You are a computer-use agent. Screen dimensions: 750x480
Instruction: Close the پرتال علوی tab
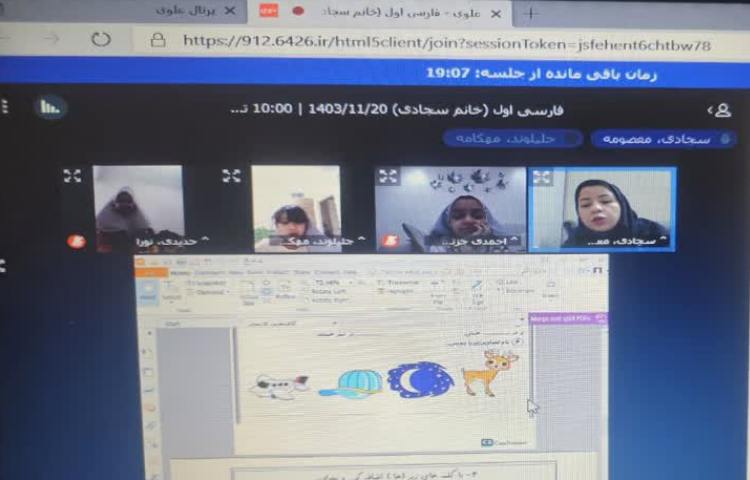coord(230,11)
